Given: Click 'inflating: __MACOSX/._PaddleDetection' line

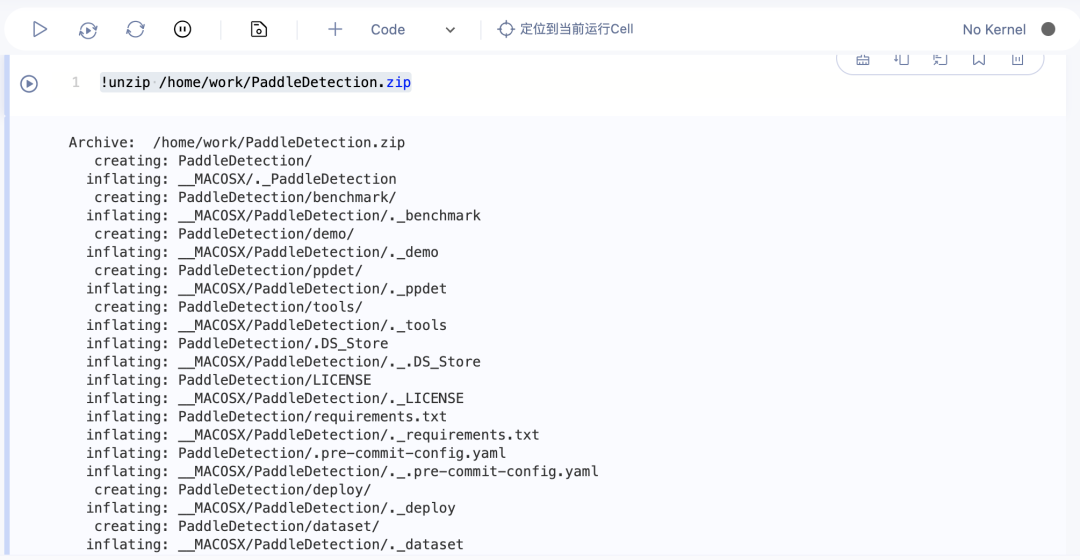Looking at the screenshot, I should pyautogui.click(x=241, y=179).
